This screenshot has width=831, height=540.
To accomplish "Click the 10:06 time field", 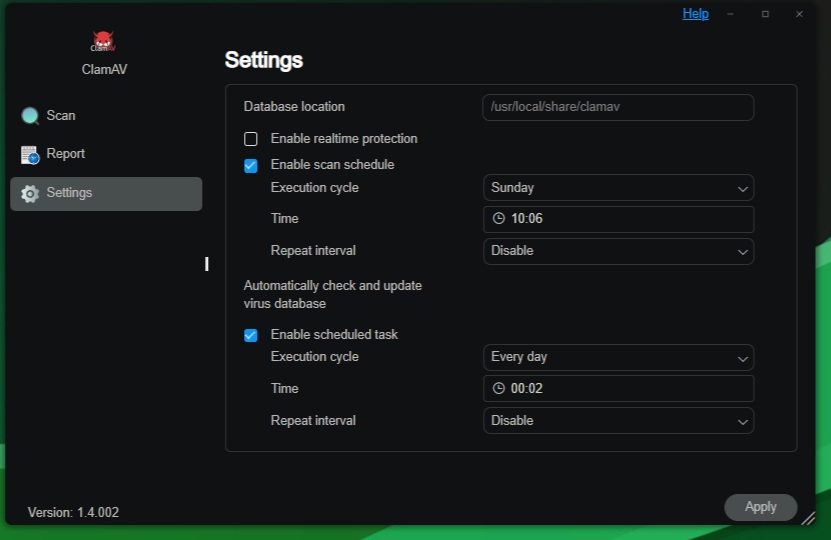I will (618, 219).
